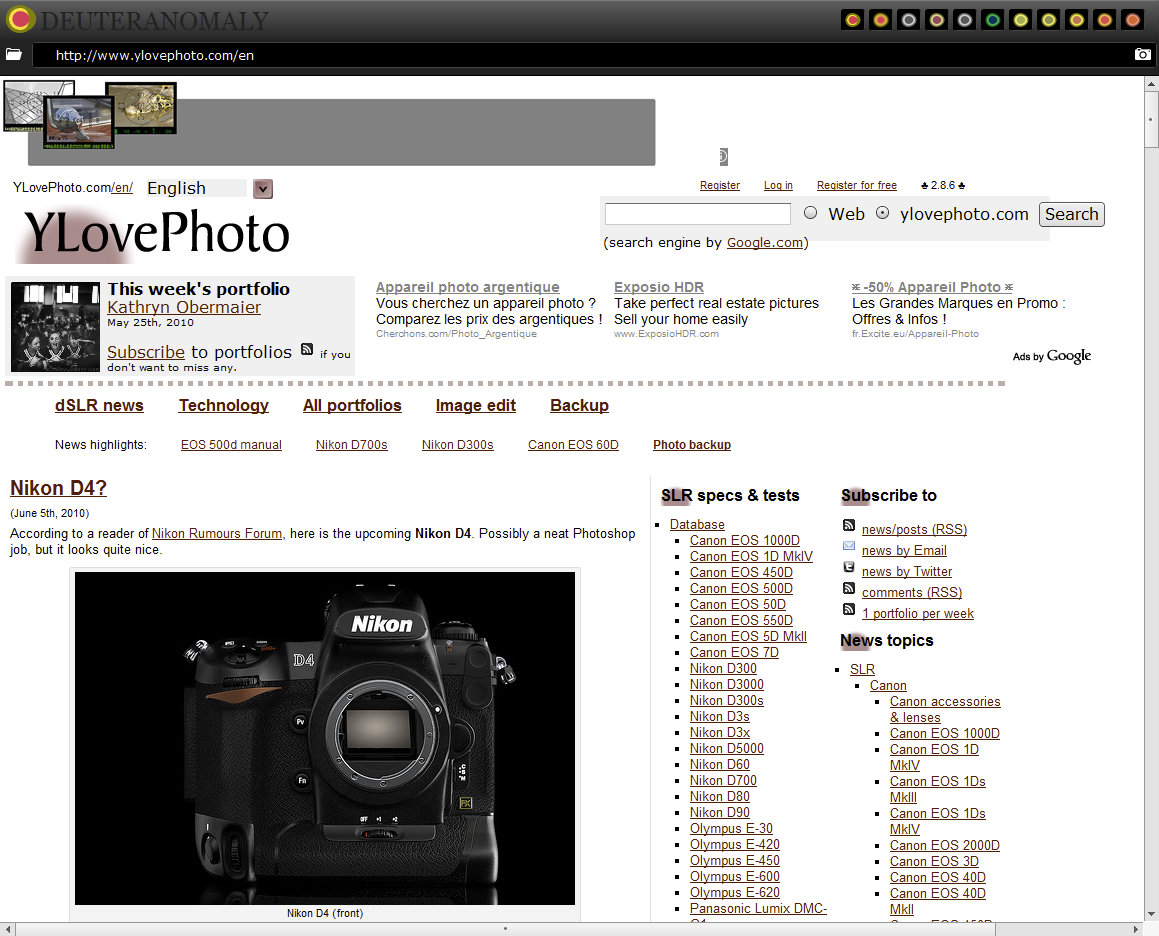Click the vertical scrollbar up arrow
This screenshot has height=936, width=1159.
click(x=1152, y=84)
